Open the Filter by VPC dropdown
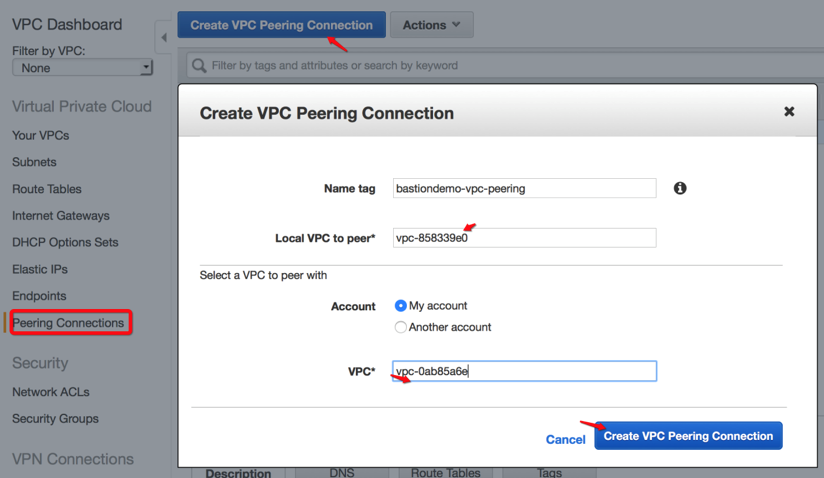This screenshot has height=478, width=824. click(82, 68)
